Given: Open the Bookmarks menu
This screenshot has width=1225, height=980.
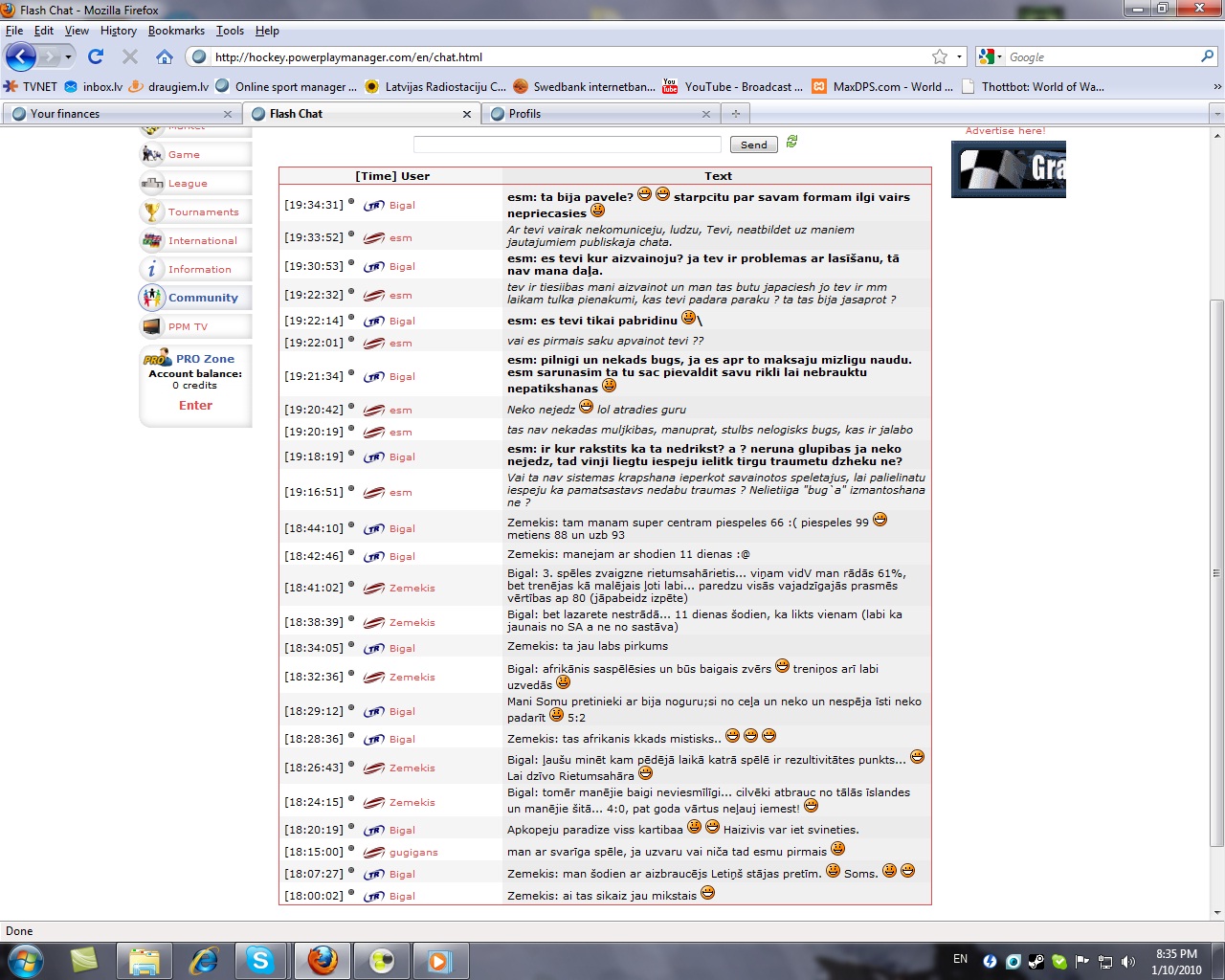Looking at the screenshot, I should [176, 31].
